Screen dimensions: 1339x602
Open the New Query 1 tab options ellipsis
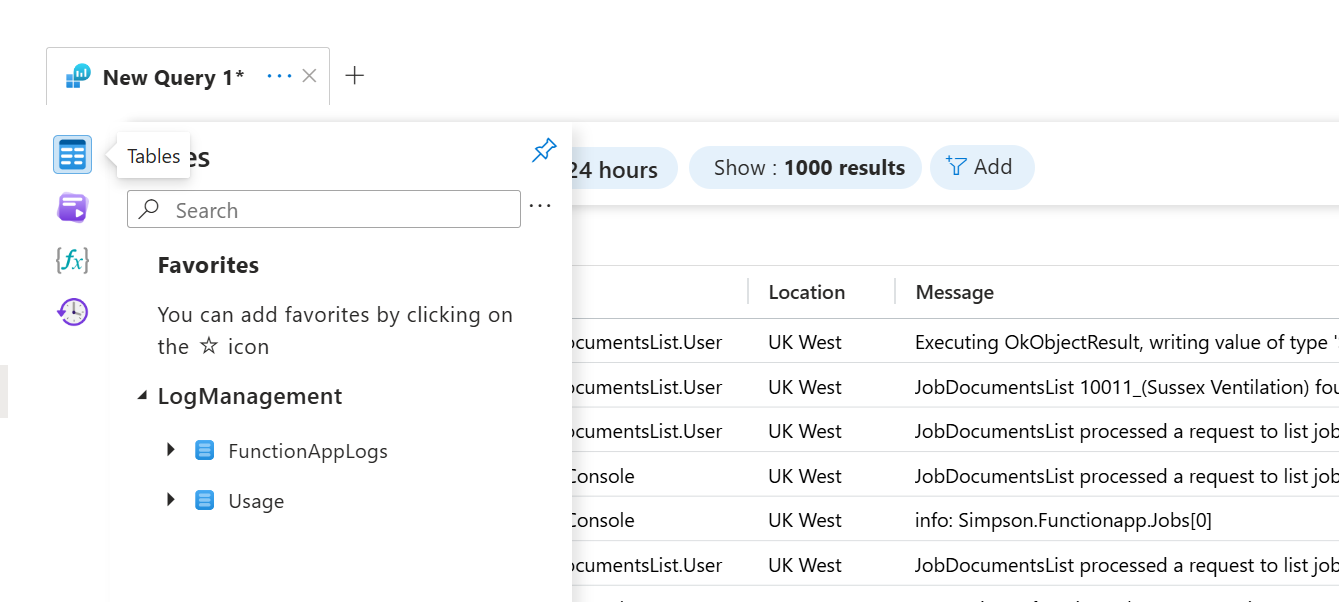[280, 76]
